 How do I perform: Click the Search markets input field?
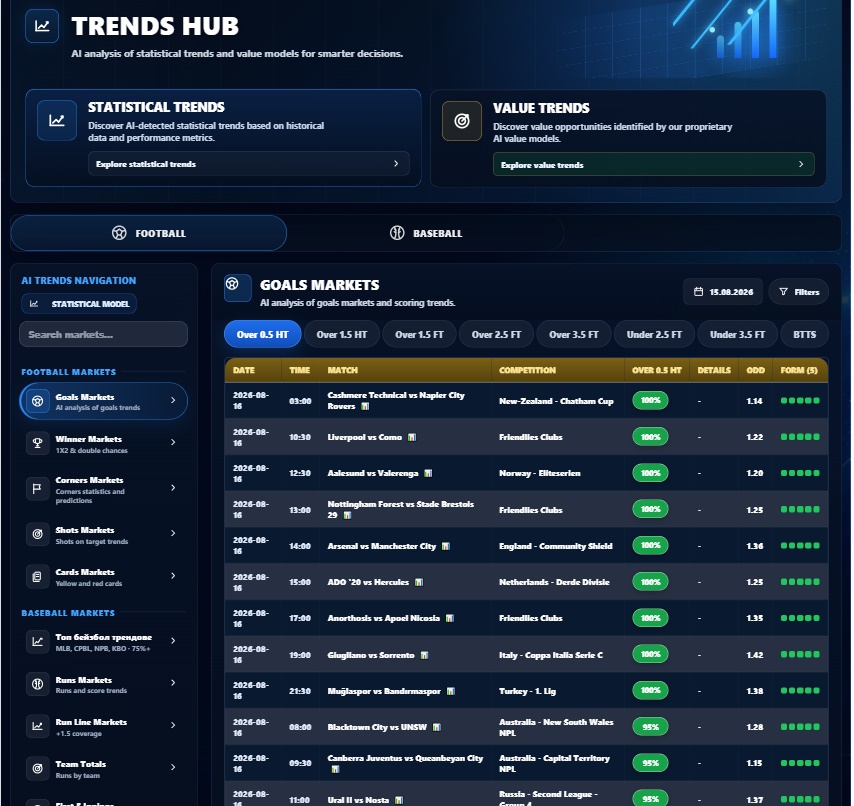point(103,334)
